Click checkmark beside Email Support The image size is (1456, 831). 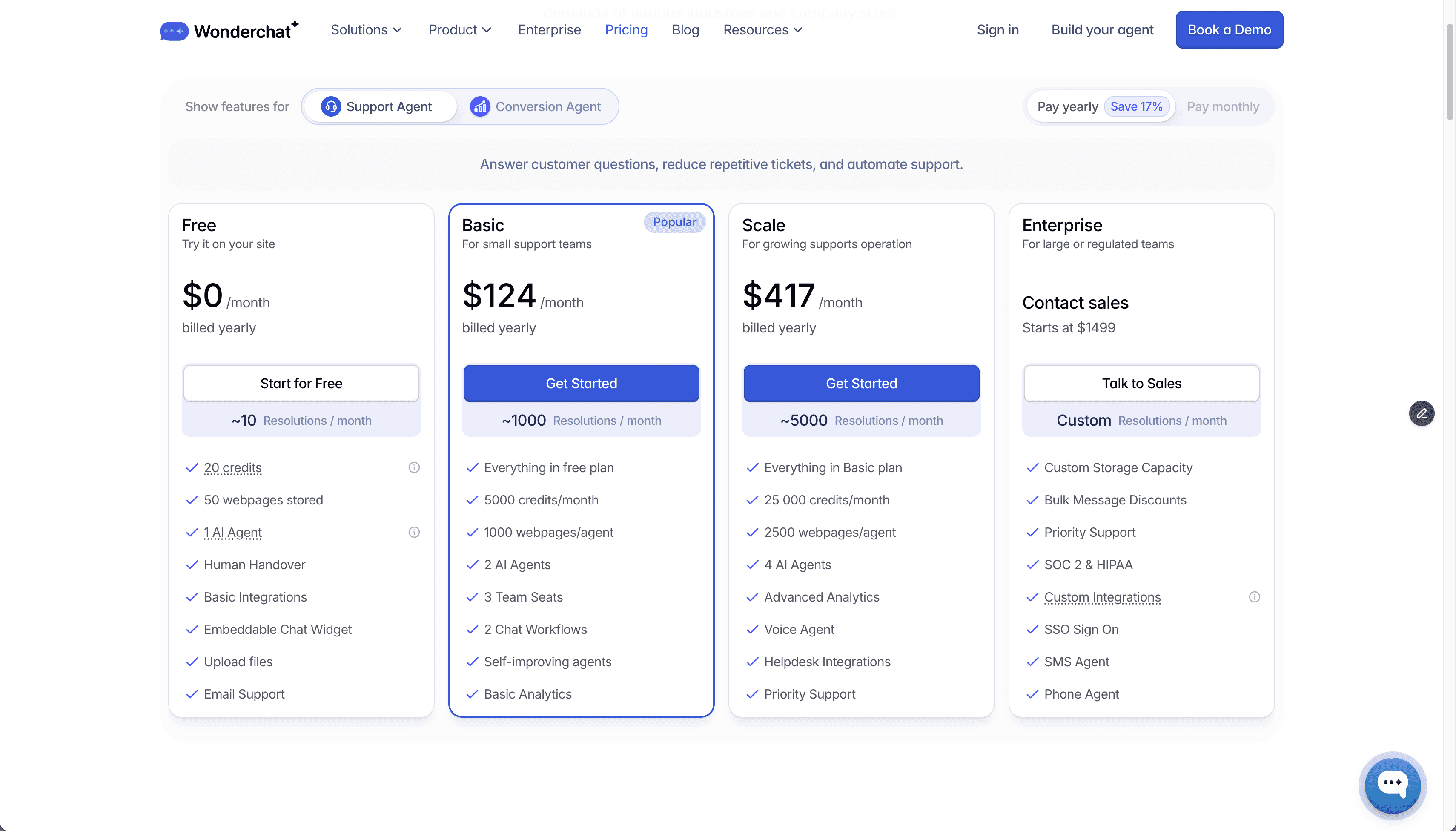coord(192,693)
